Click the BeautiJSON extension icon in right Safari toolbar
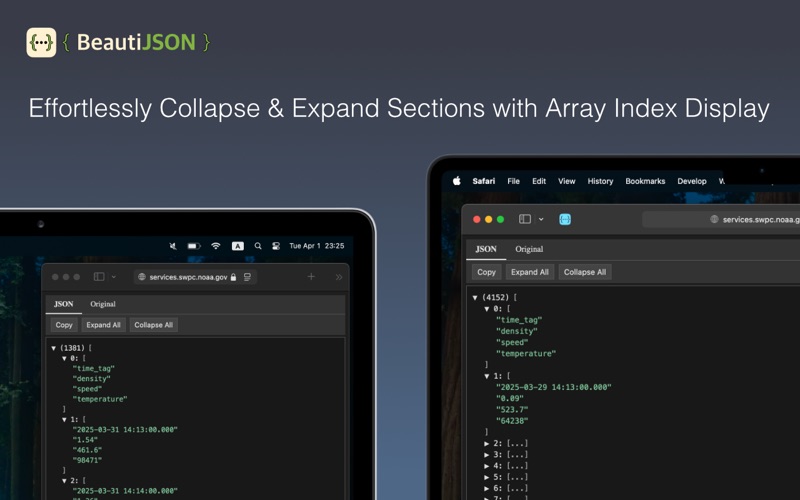Viewport: 800px width, 500px height. (565, 219)
